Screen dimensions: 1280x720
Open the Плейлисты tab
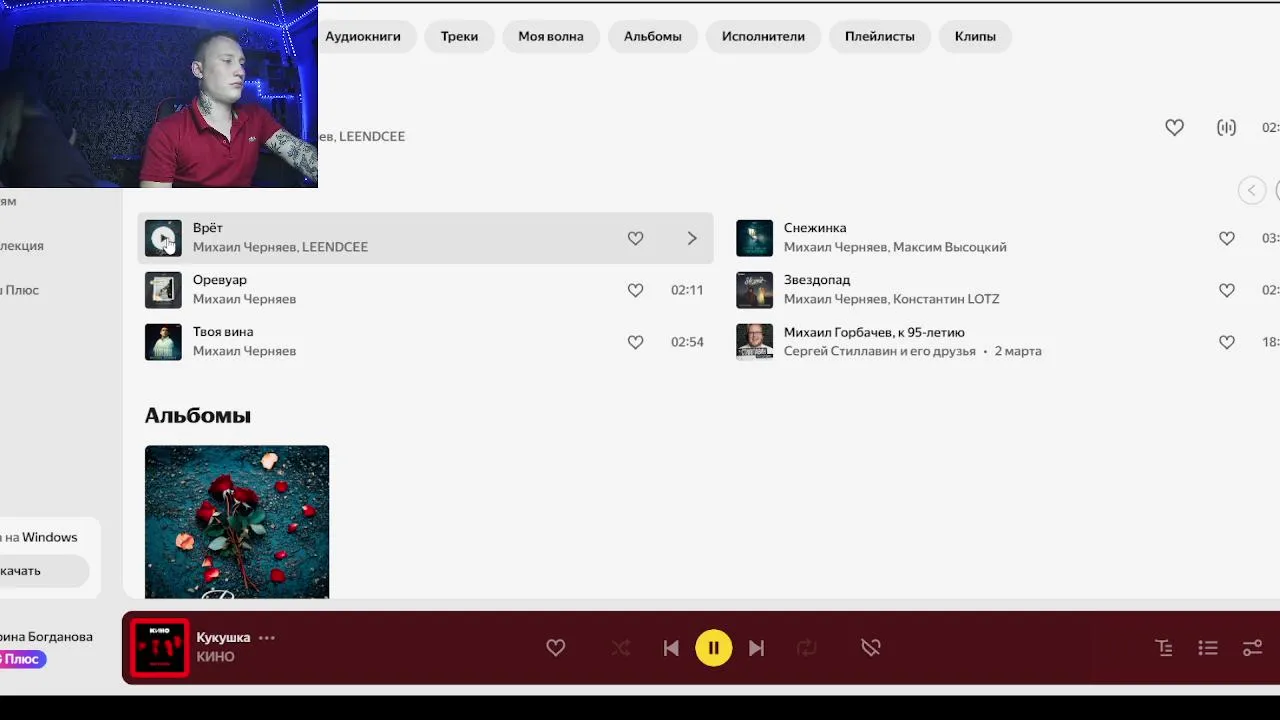880,36
